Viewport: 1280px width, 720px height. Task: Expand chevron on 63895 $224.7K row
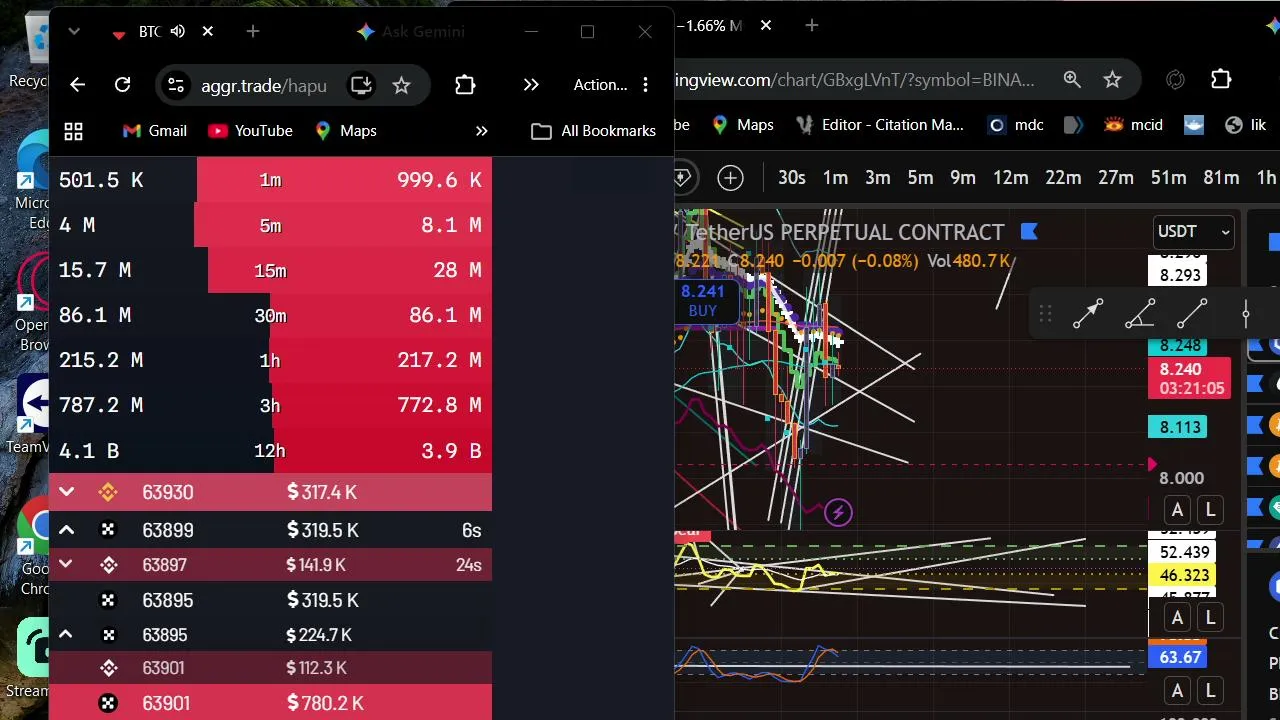(x=66, y=635)
